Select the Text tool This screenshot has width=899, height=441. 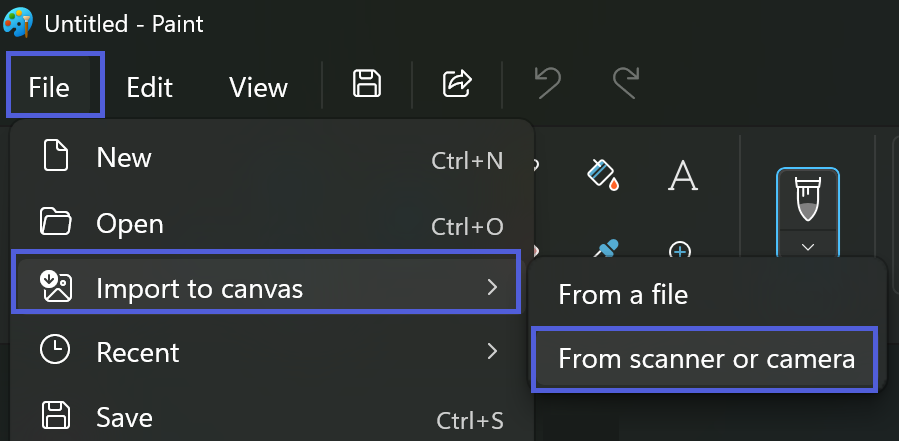682,176
